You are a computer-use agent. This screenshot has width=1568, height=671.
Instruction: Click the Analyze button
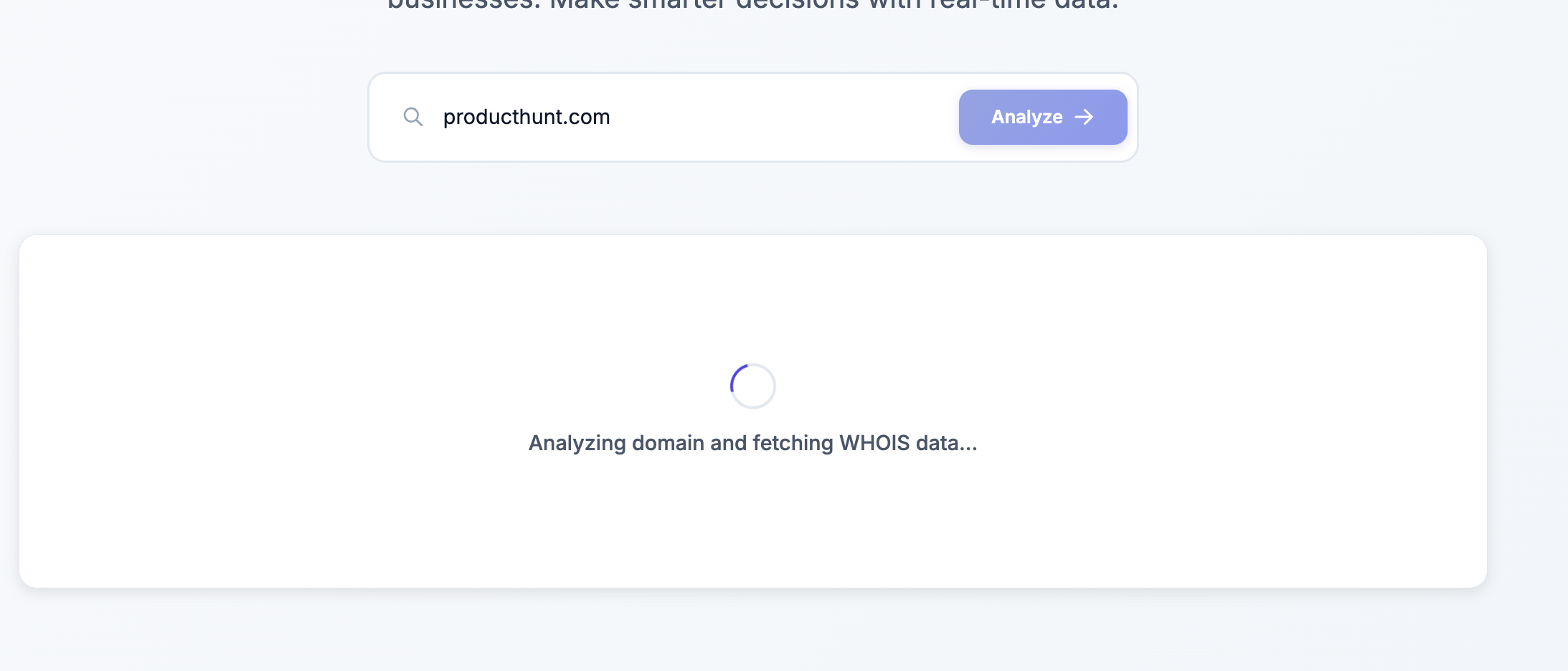1042,117
